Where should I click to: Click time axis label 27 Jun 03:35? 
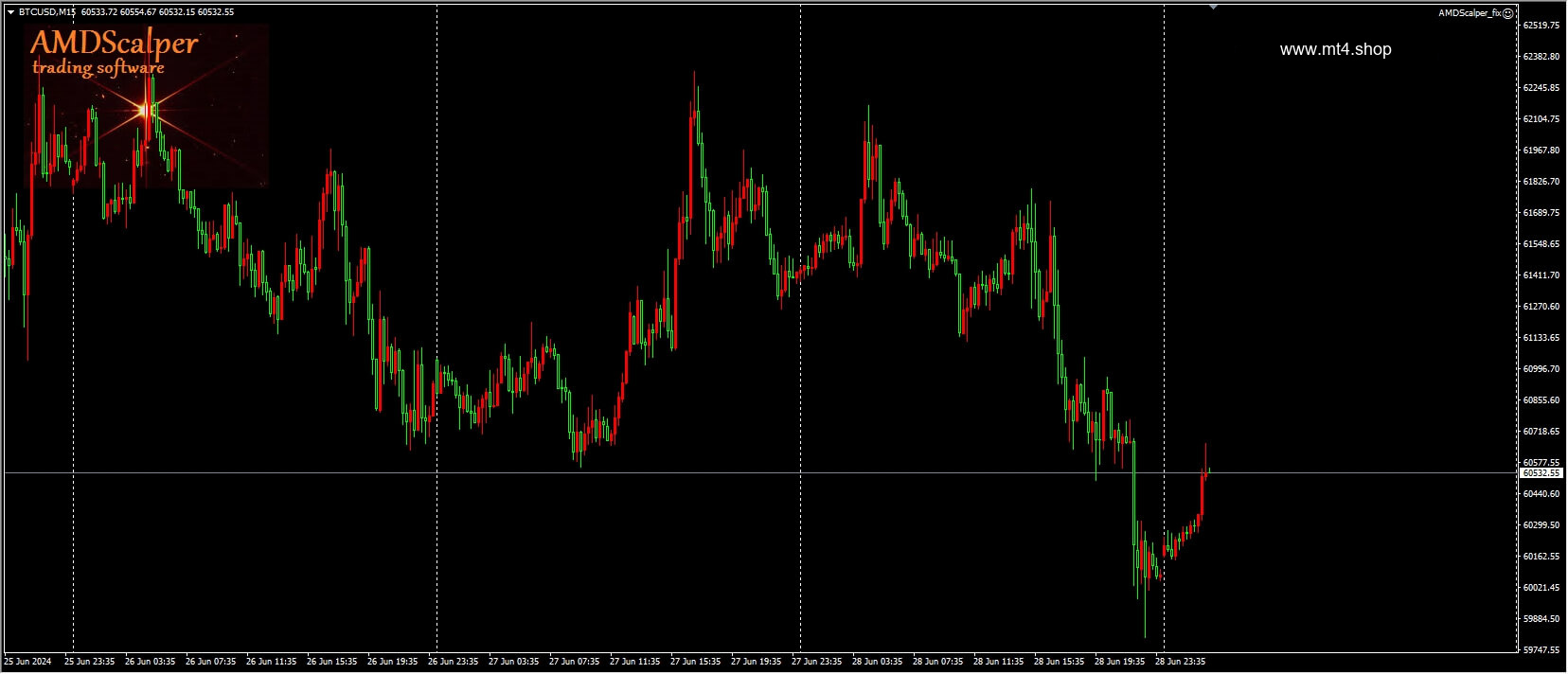coord(513,662)
